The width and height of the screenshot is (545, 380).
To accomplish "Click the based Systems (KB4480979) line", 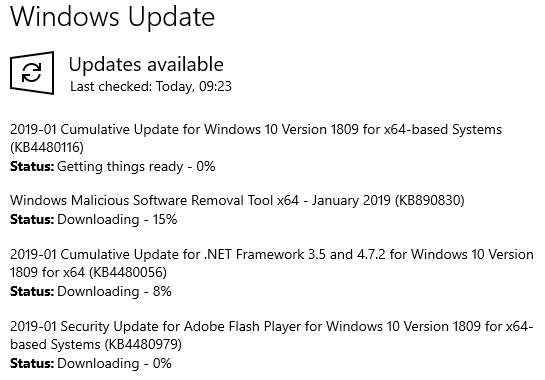I will coord(96,345).
